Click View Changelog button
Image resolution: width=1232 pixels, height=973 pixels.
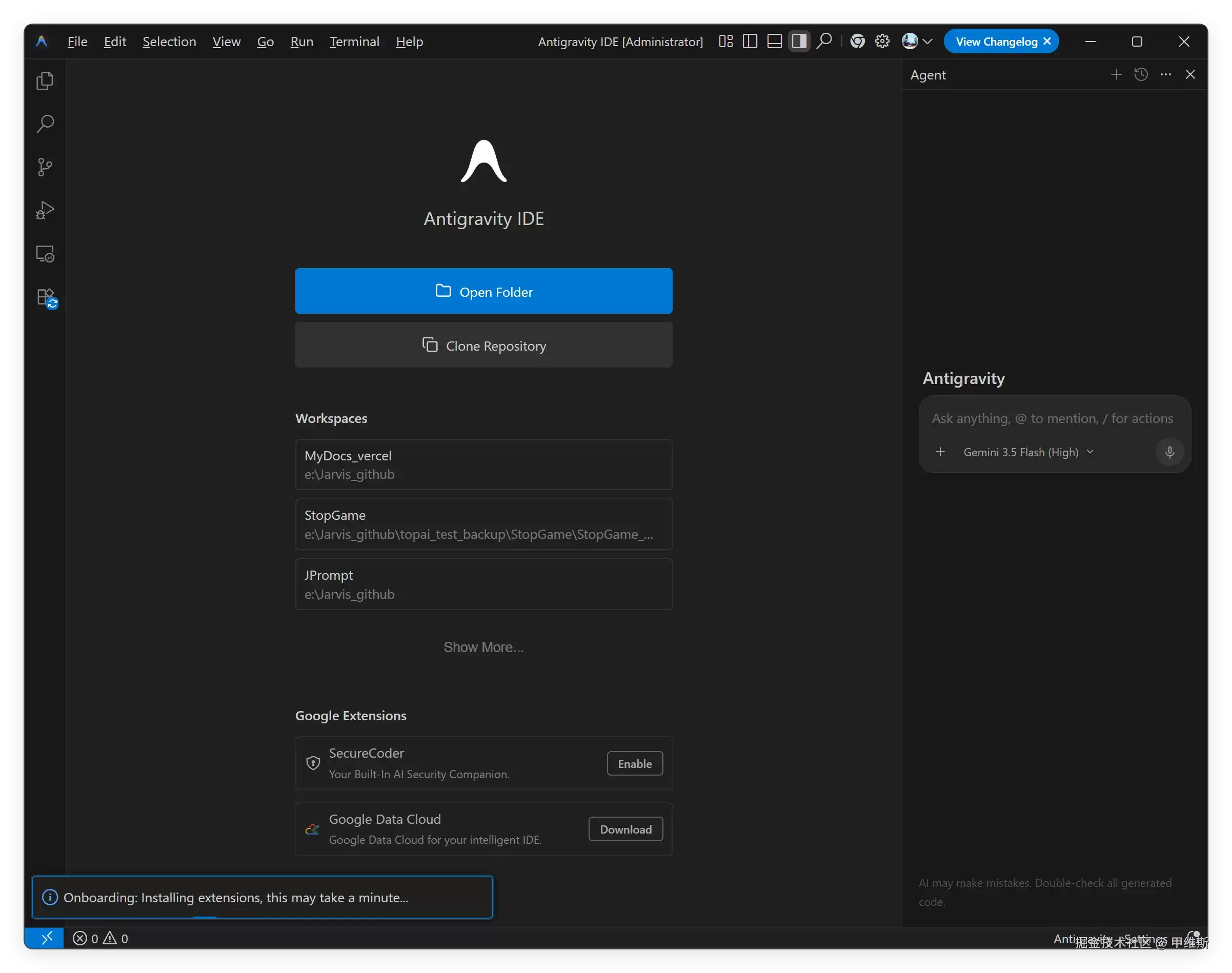[x=996, y=42]
